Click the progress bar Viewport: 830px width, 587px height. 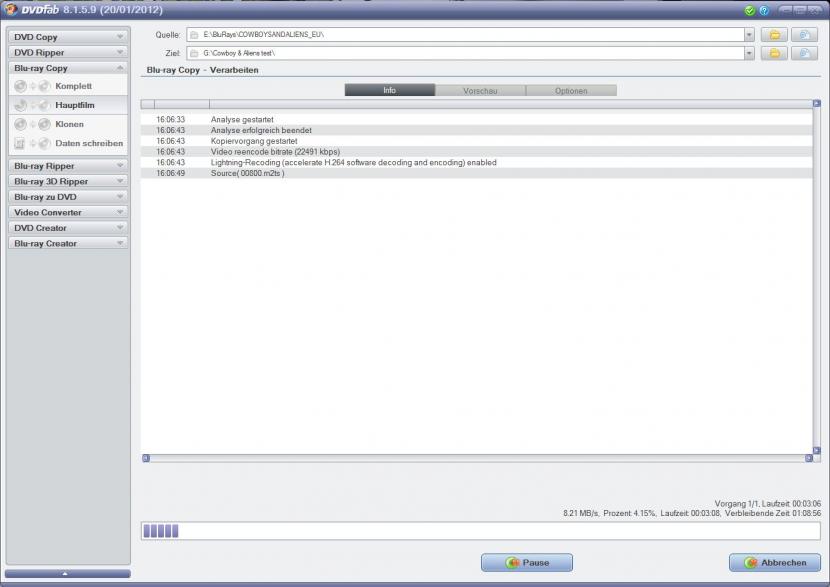pyautogui.click(x=481, y=531)
